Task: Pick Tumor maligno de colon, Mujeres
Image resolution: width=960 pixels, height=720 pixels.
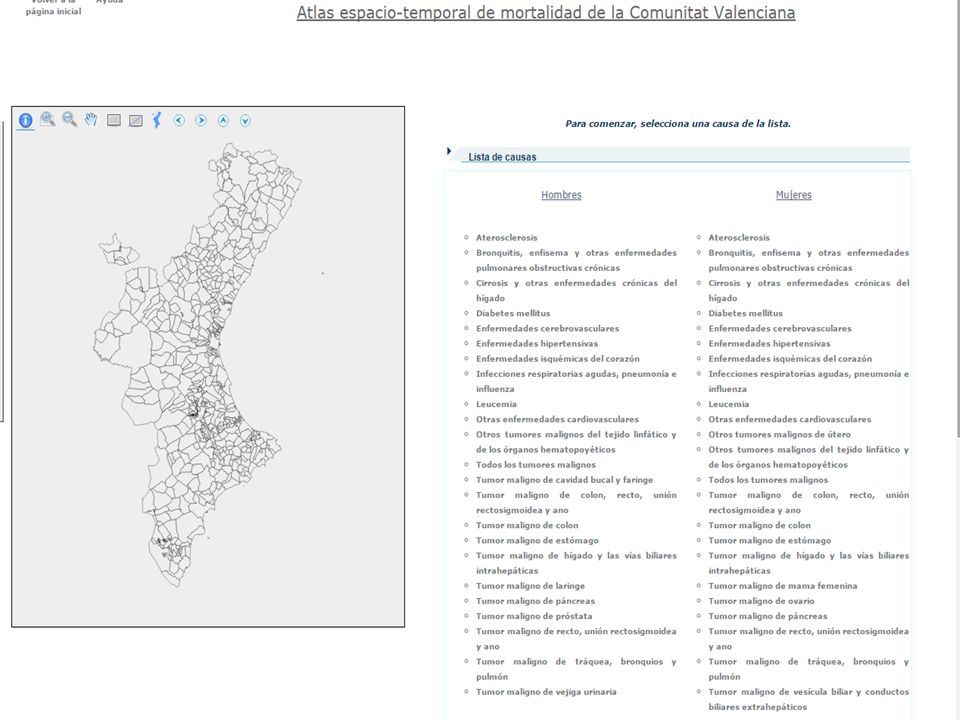Action: (x=759, y=525)
